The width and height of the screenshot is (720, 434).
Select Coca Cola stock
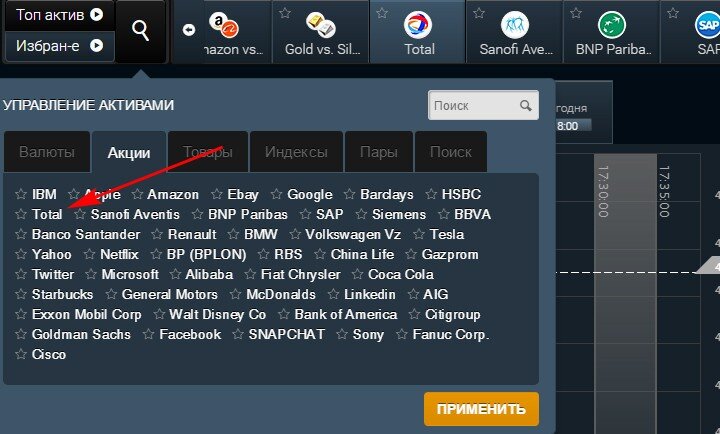(x=400, y=274)
